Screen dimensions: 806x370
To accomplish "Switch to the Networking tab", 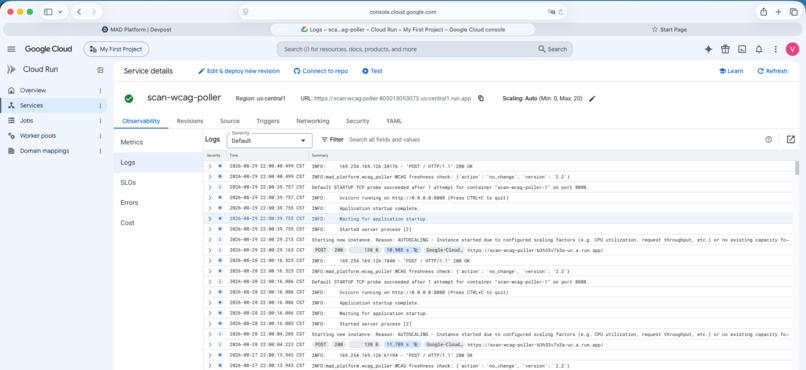I will 313,121.
